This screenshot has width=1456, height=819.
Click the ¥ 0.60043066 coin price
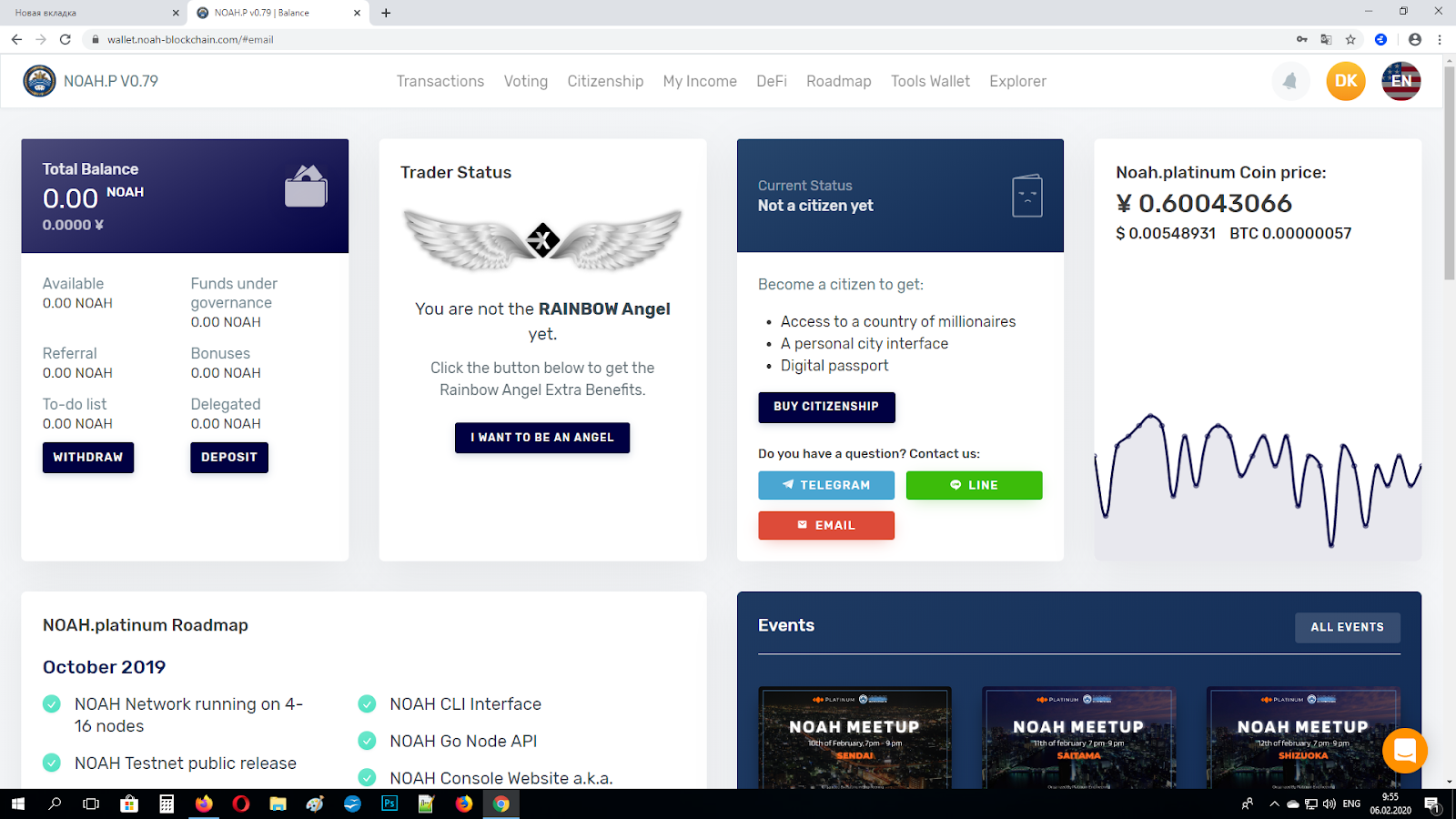(1204, 203)
